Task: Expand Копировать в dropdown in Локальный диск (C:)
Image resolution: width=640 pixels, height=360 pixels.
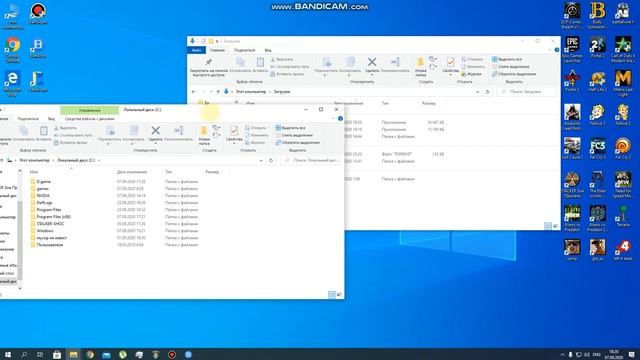Action: pos(133,144)
